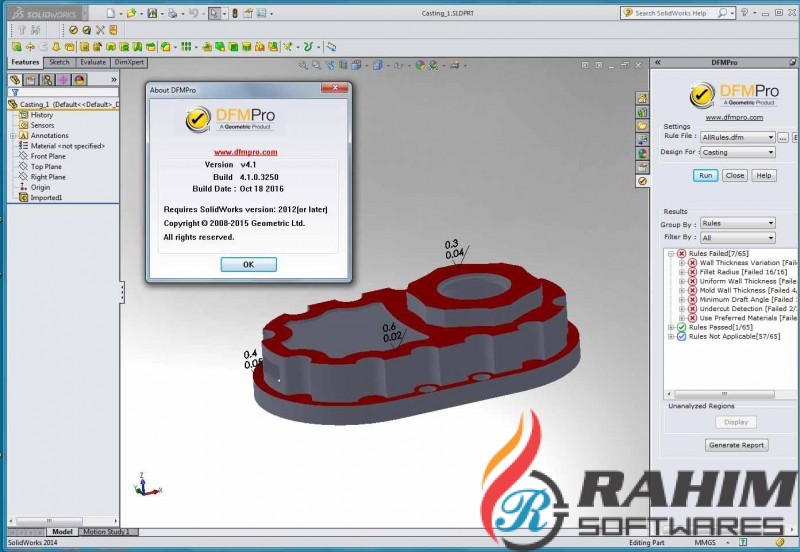Viewport: 800px width, 552px height.
Task: Select the Motion Study 1 tab
Action: click(x=106, y=532)
